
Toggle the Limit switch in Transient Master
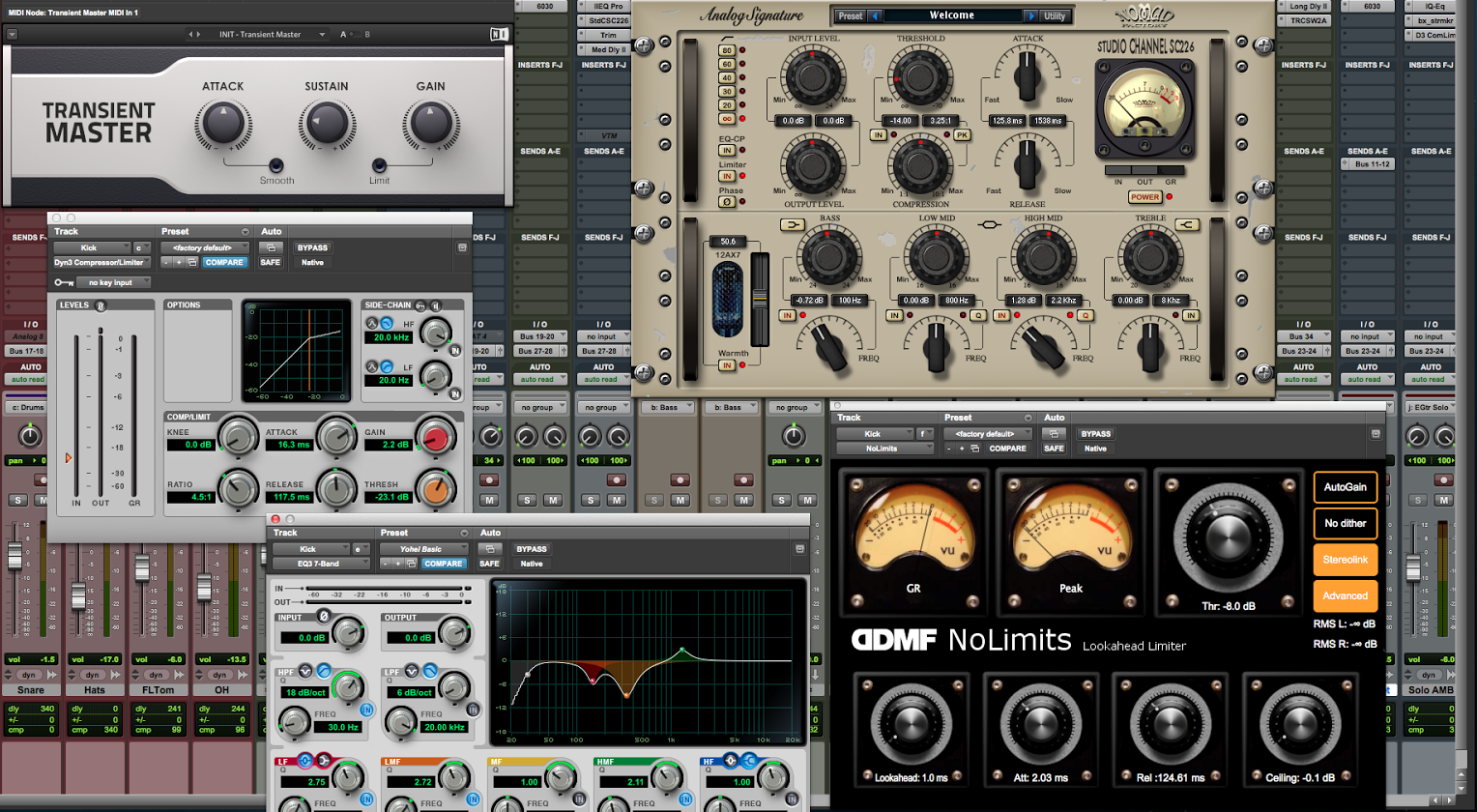click(x=379, y=164)
